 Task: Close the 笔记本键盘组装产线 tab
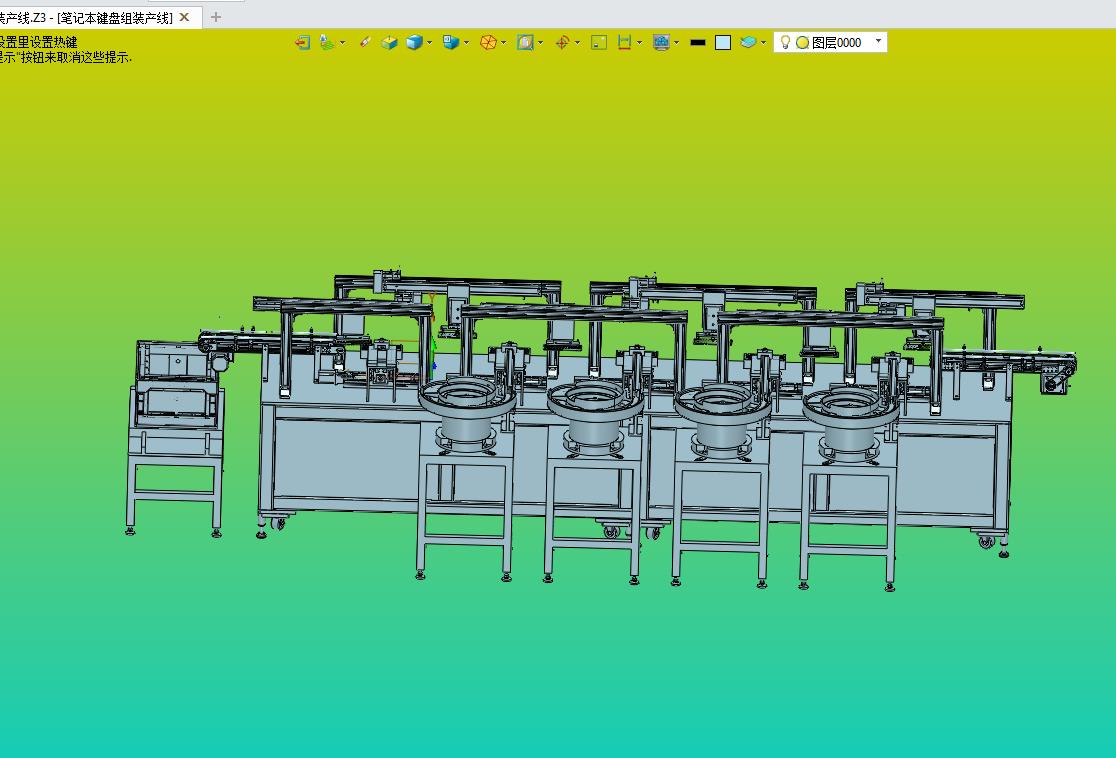(x=184, y=17)
